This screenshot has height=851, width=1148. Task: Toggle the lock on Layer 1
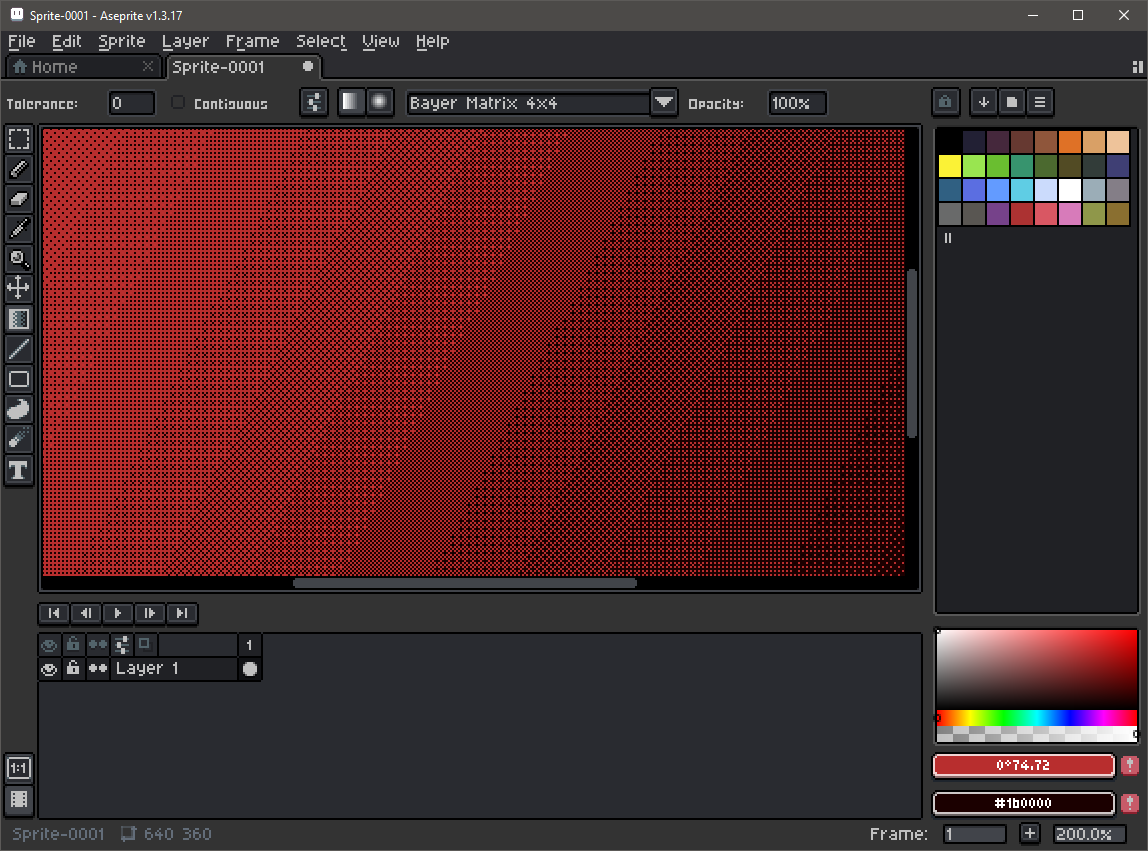(x=72, y=668)
